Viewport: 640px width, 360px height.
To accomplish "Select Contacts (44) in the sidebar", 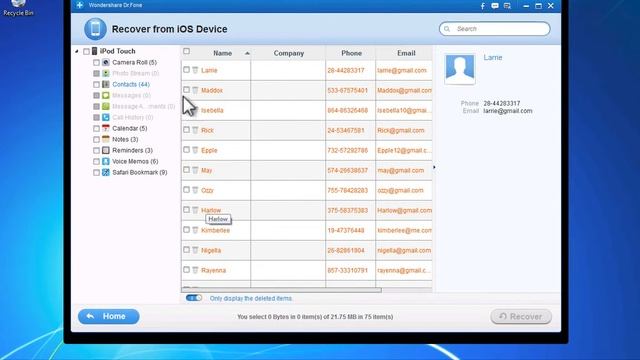I will tap(131, 84).
